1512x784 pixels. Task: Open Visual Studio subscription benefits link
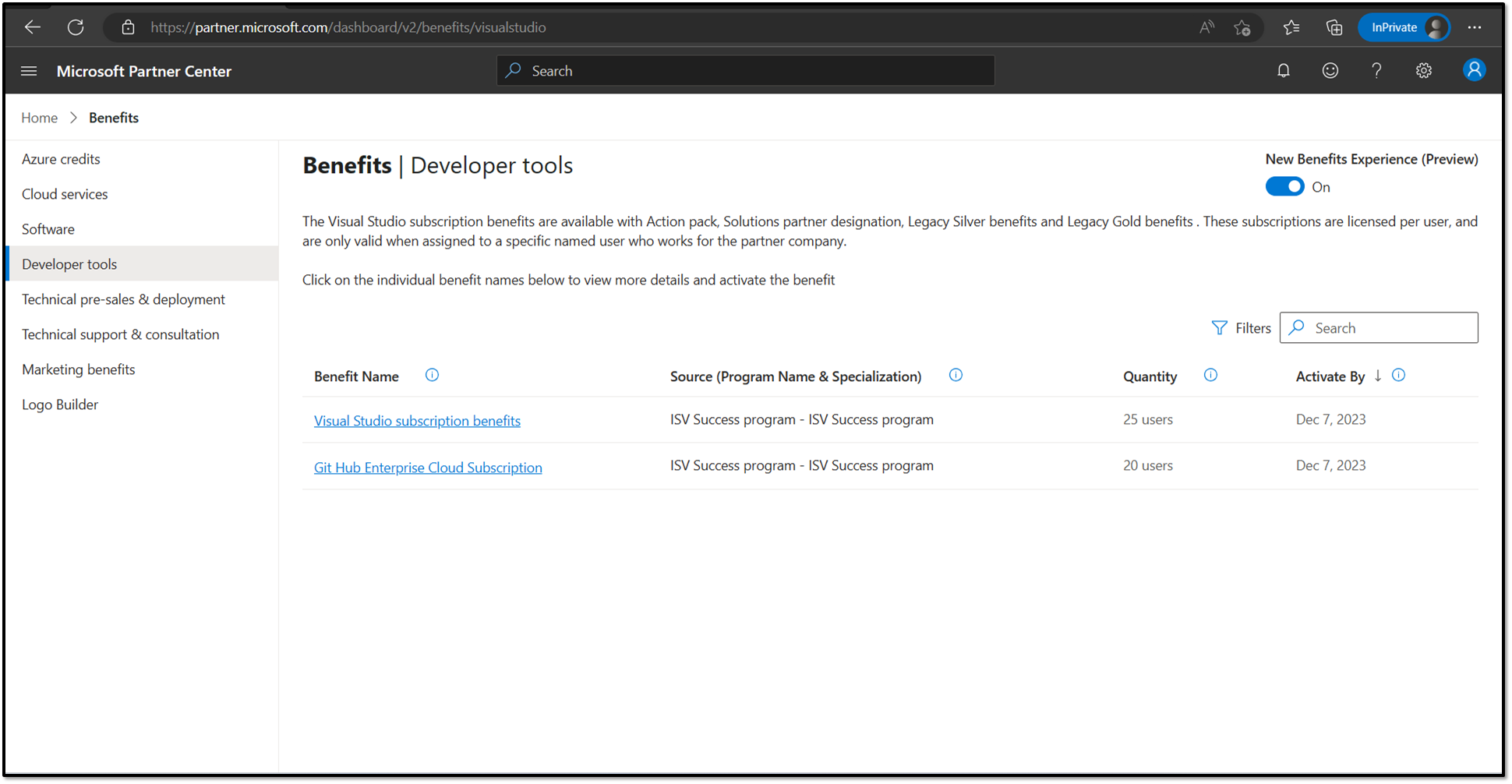[x=417, y=421]
